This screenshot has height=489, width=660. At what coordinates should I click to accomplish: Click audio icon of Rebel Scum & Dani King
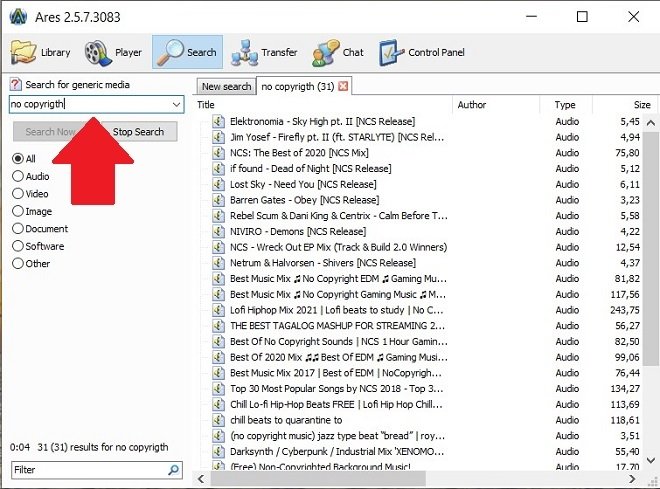(218, 216)
